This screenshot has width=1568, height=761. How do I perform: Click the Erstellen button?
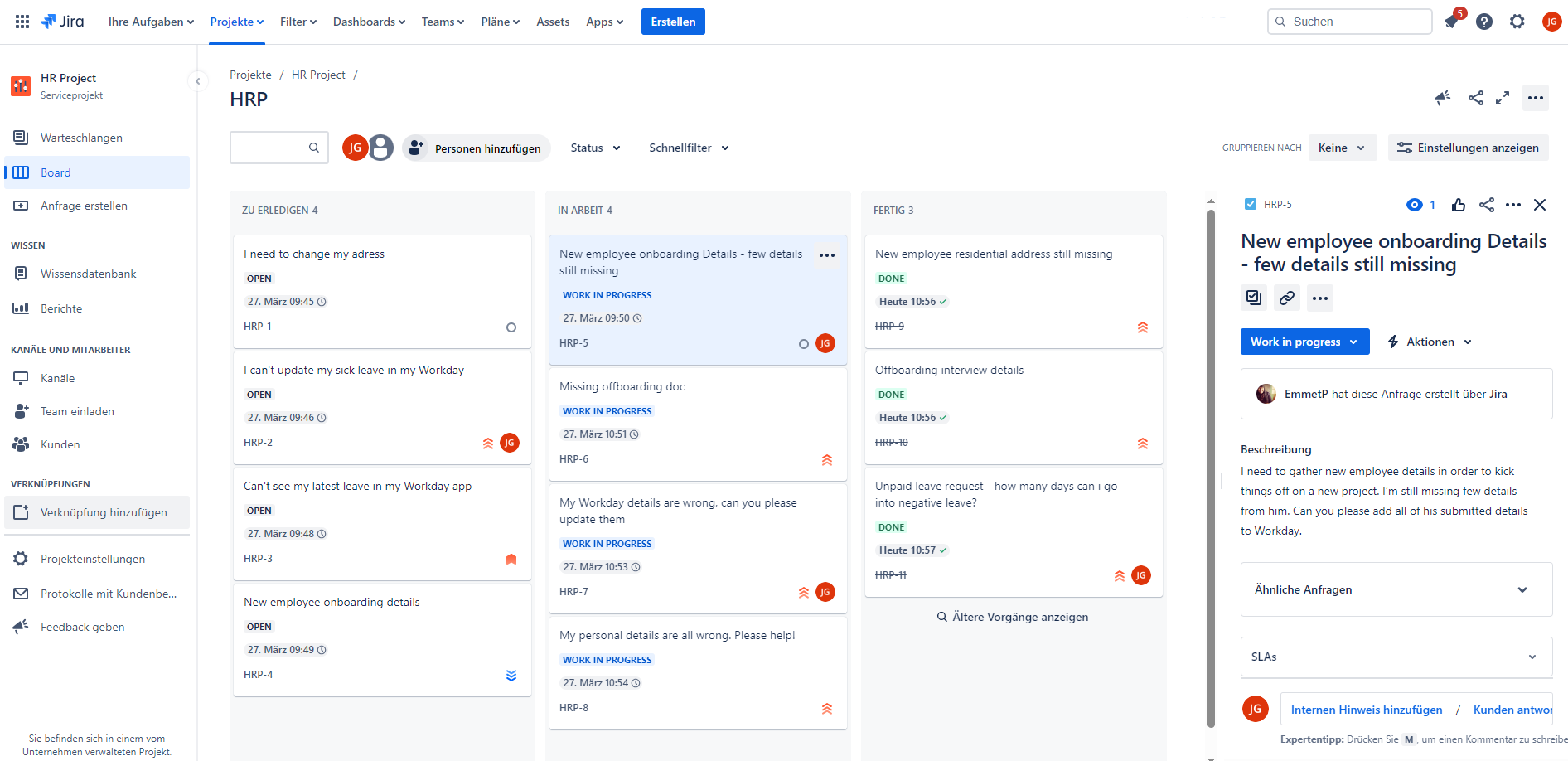673,22
